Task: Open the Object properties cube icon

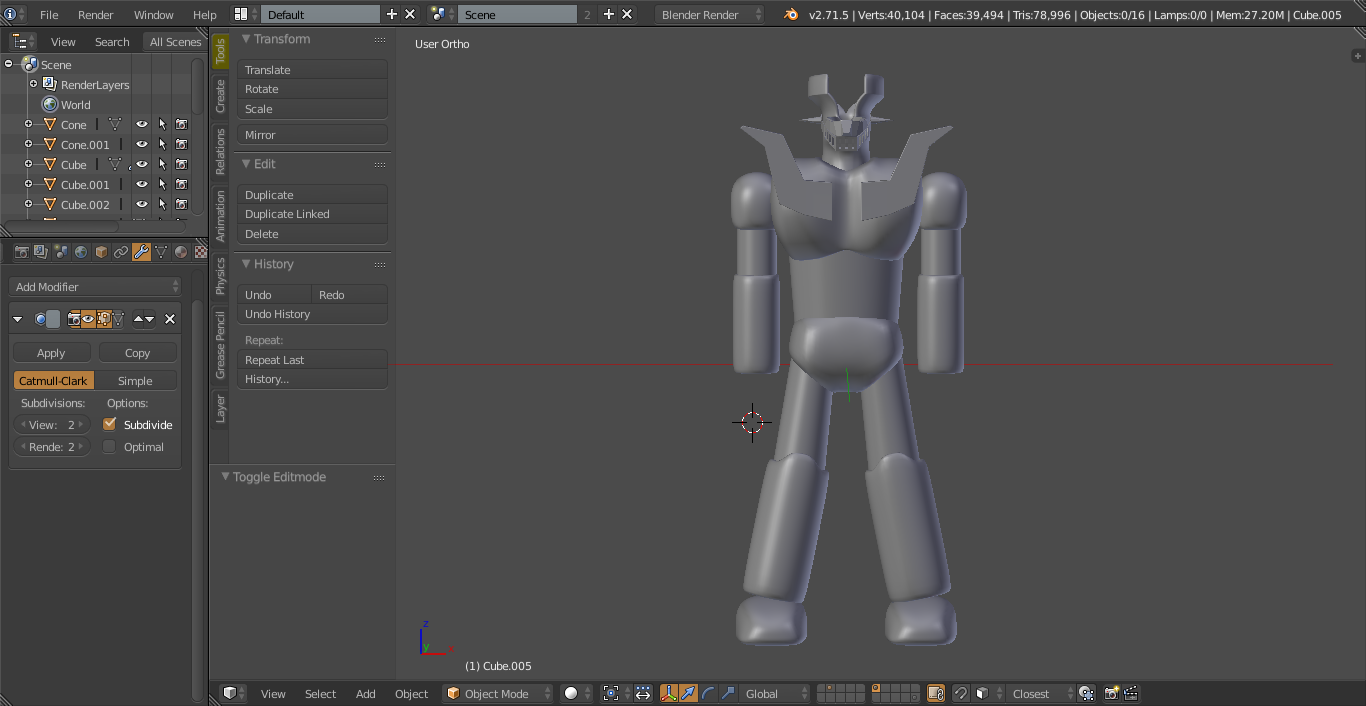Action: [101, 252]
